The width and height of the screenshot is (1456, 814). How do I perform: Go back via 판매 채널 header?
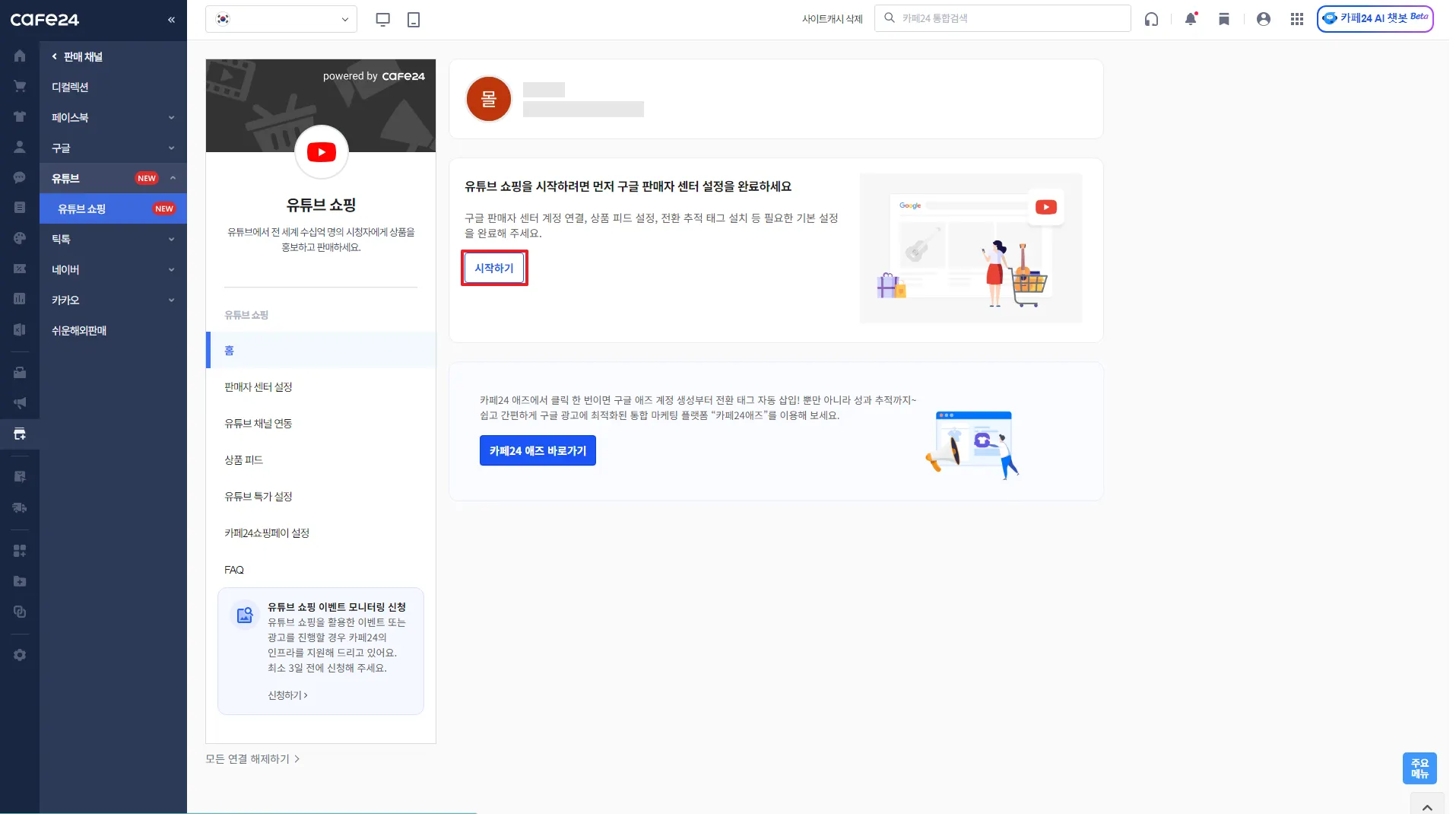click(x=78, y=56)
